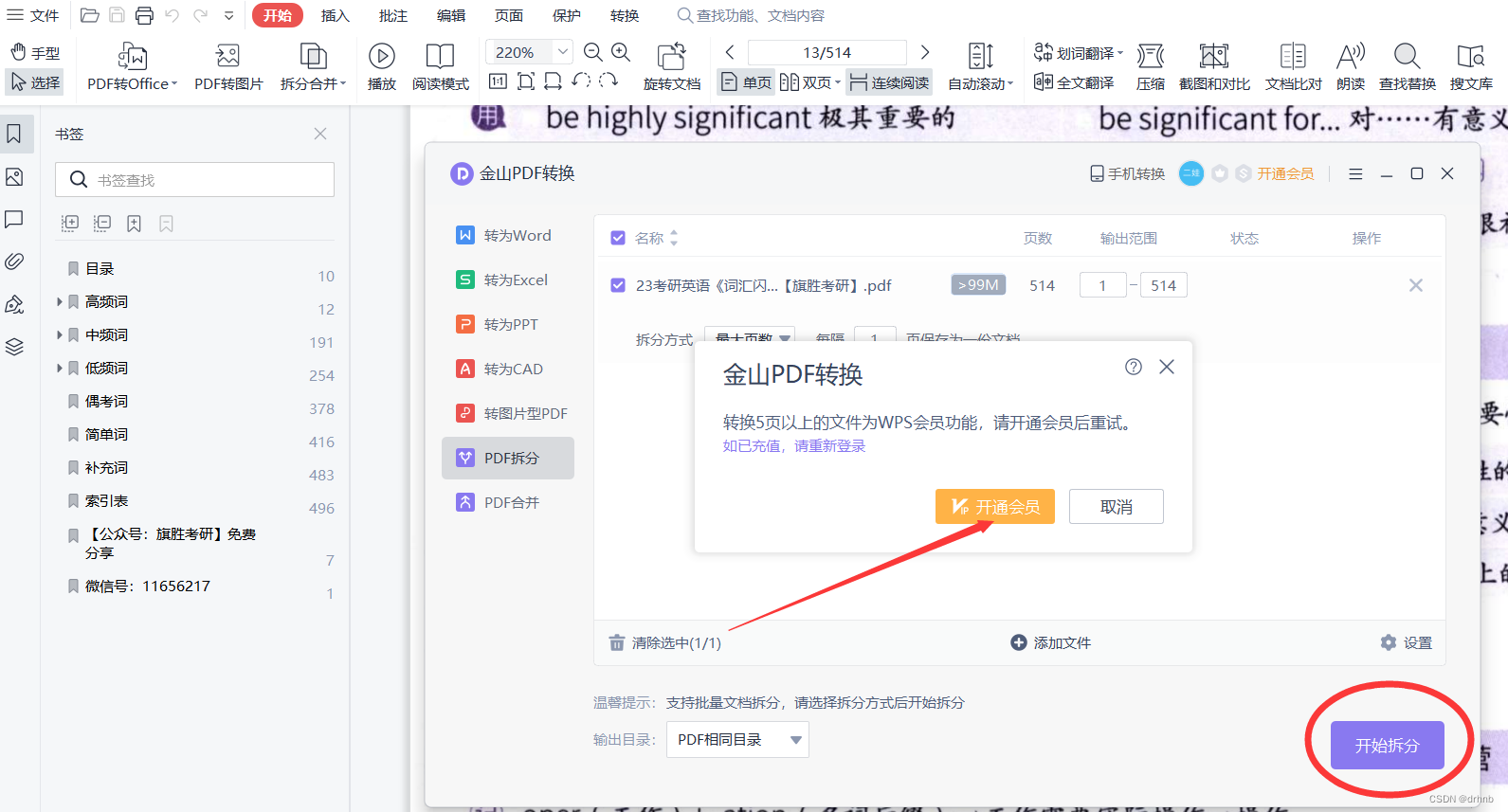Go to the previous page
Viewport: 1508px width, 812px height.
729,52
